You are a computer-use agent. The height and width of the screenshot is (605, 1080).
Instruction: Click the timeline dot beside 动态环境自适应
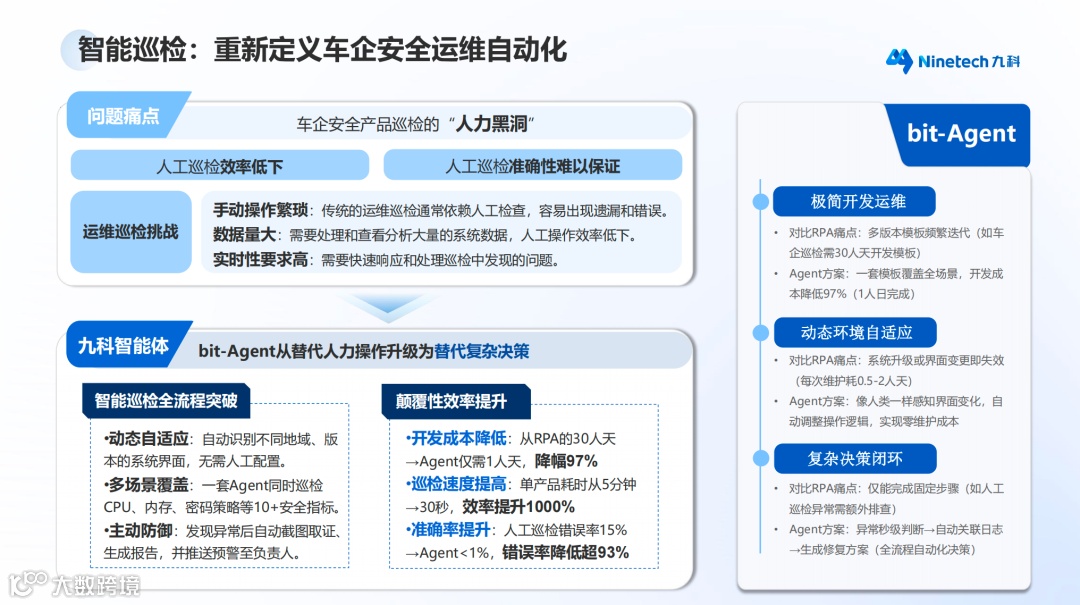coord(760,332)
